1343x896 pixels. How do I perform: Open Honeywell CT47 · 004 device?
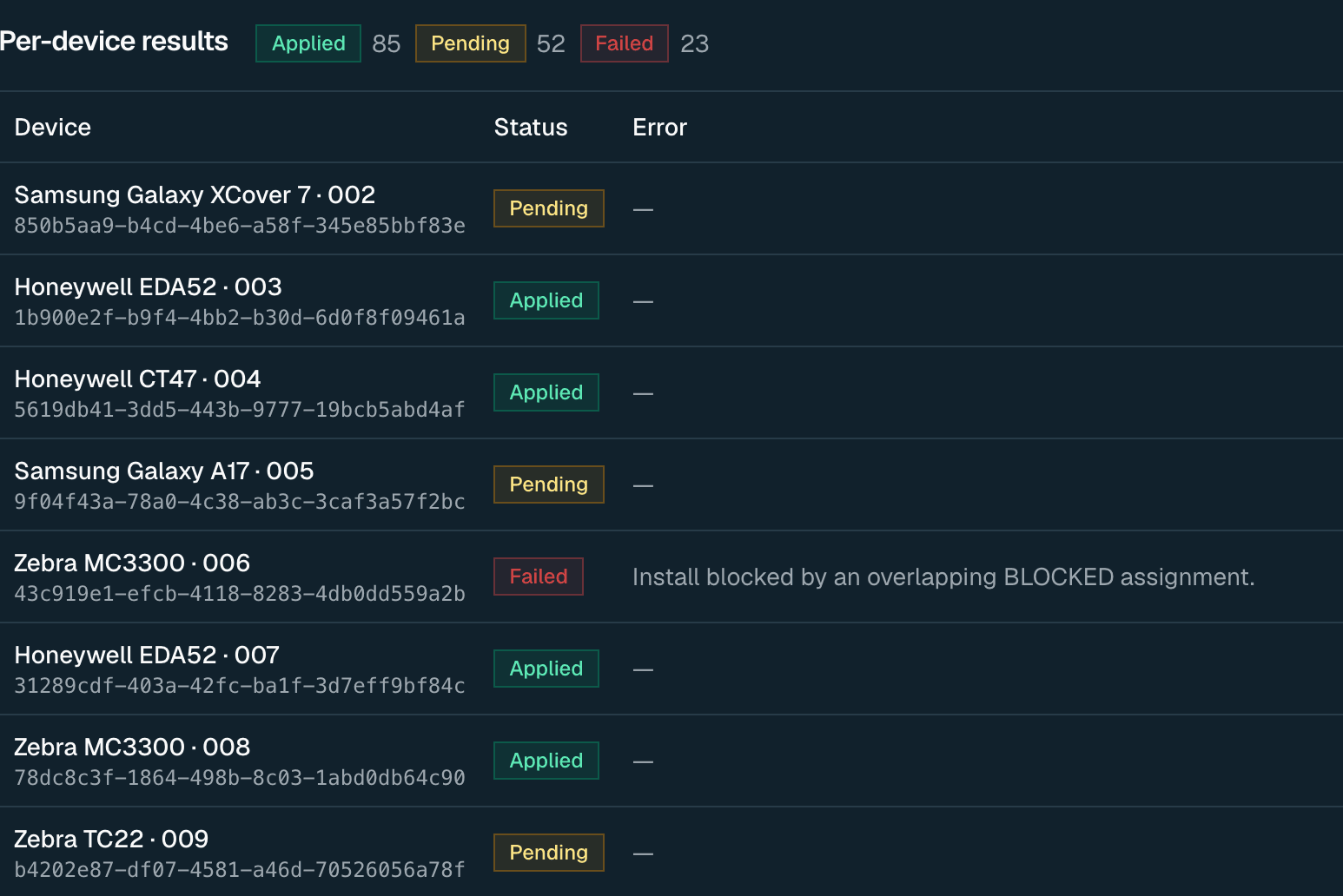(x=137, y=379)
